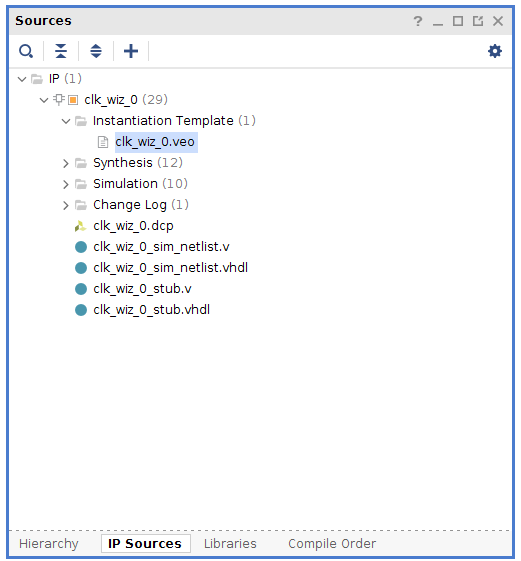
Task: Switch to the Hierarchy tab
Action: pyautogui.click(x=49, y=543)
